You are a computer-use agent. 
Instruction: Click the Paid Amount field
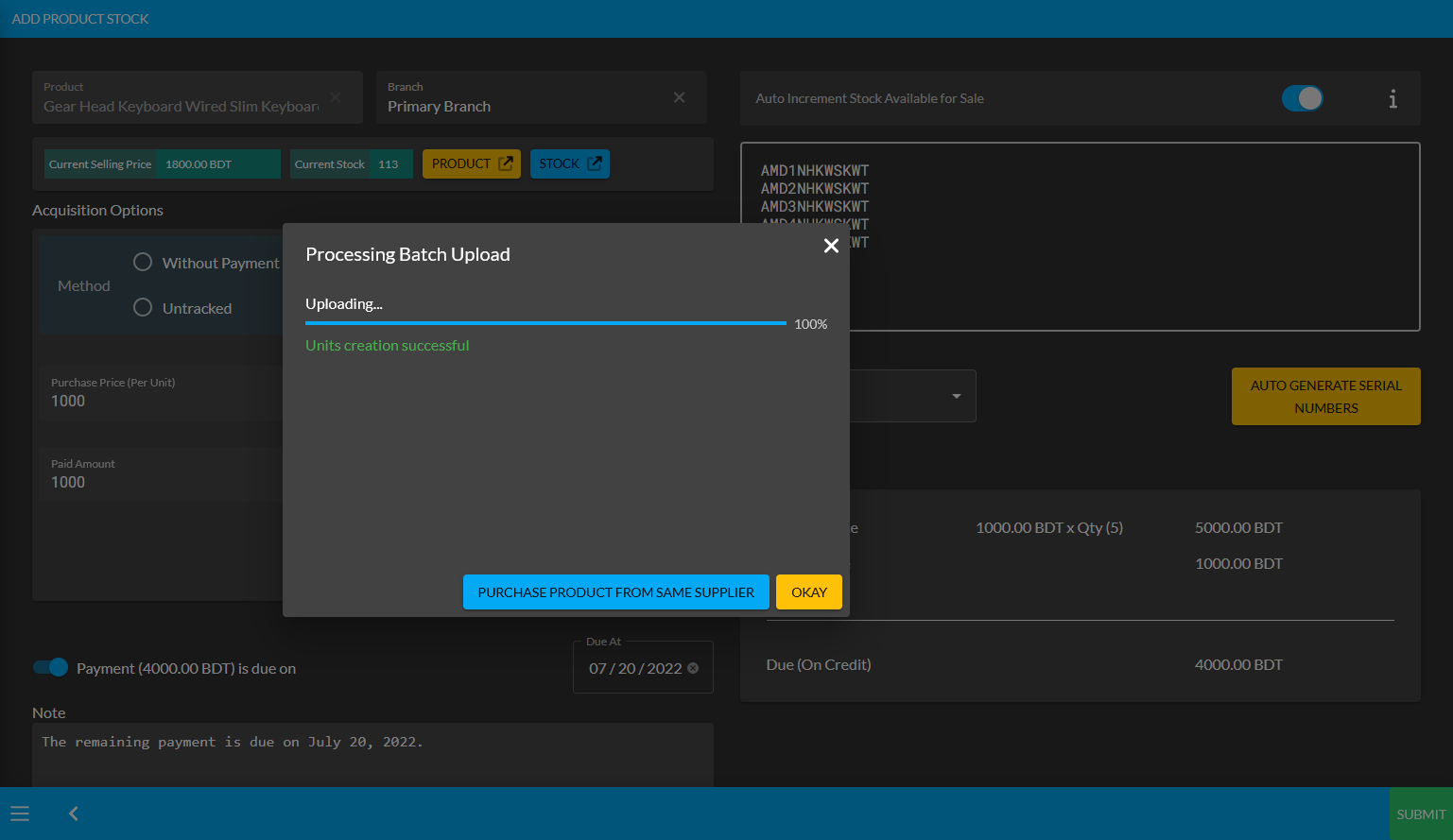(x=161, y=474)
